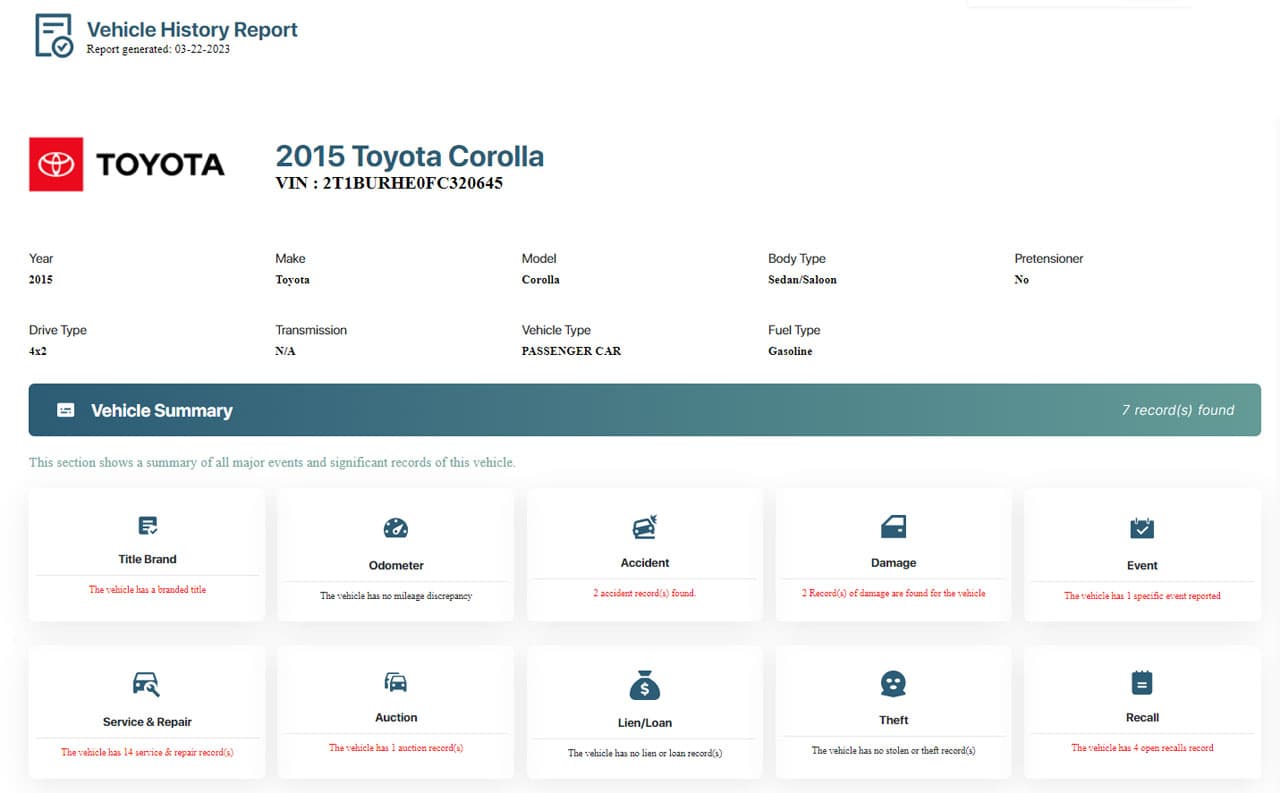
Task: Open the Odometer card label
Action: tap(396, 565)
